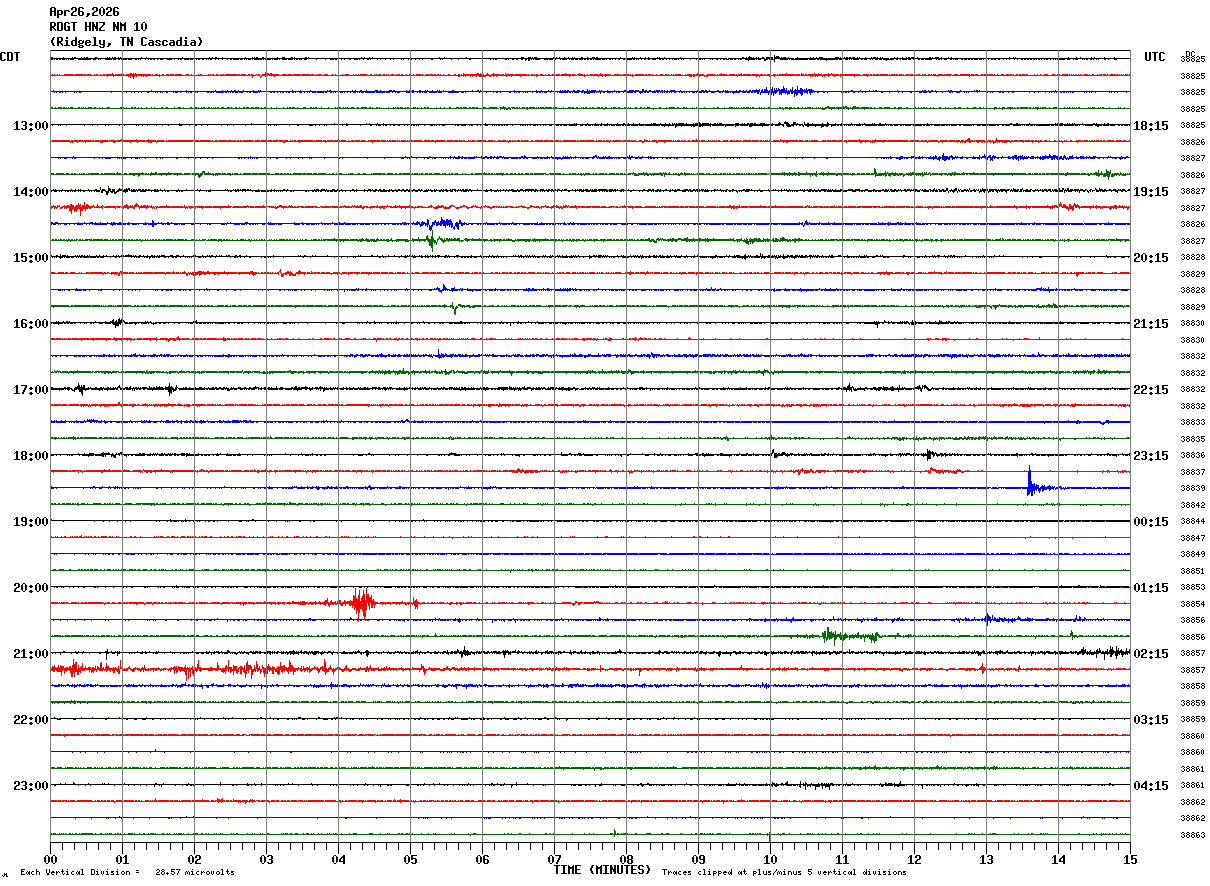Click the 16:00 CDT time label
The height and width of the screenshot is (886, 1210).
tap(31, 324)
